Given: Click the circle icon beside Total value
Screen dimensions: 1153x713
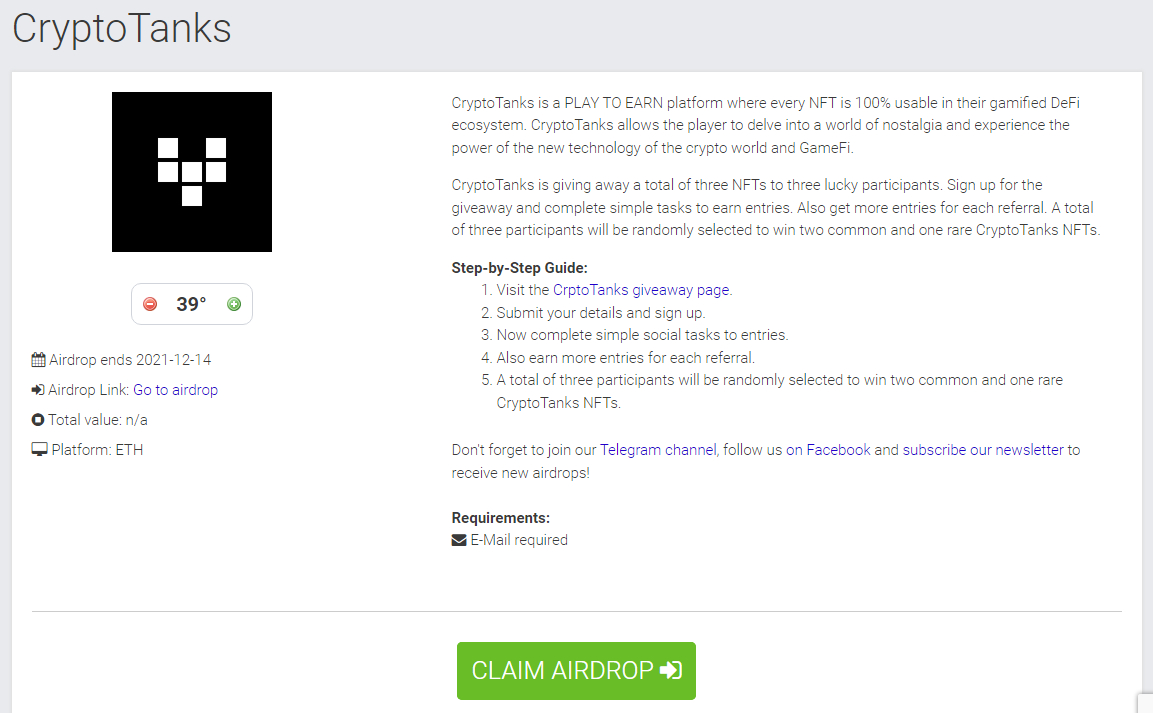Looking at the screenshot, I should pyautogui.click(x=38, y=420).
